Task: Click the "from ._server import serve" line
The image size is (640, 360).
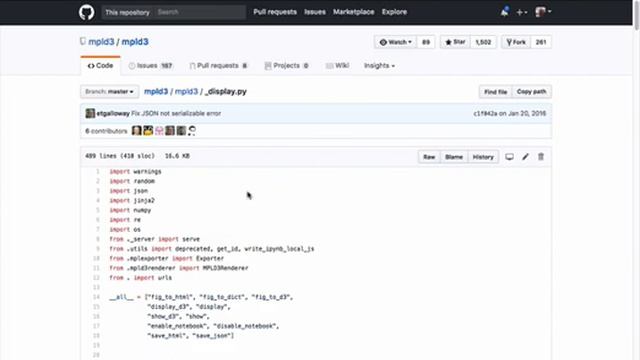Action: (154, 239)
